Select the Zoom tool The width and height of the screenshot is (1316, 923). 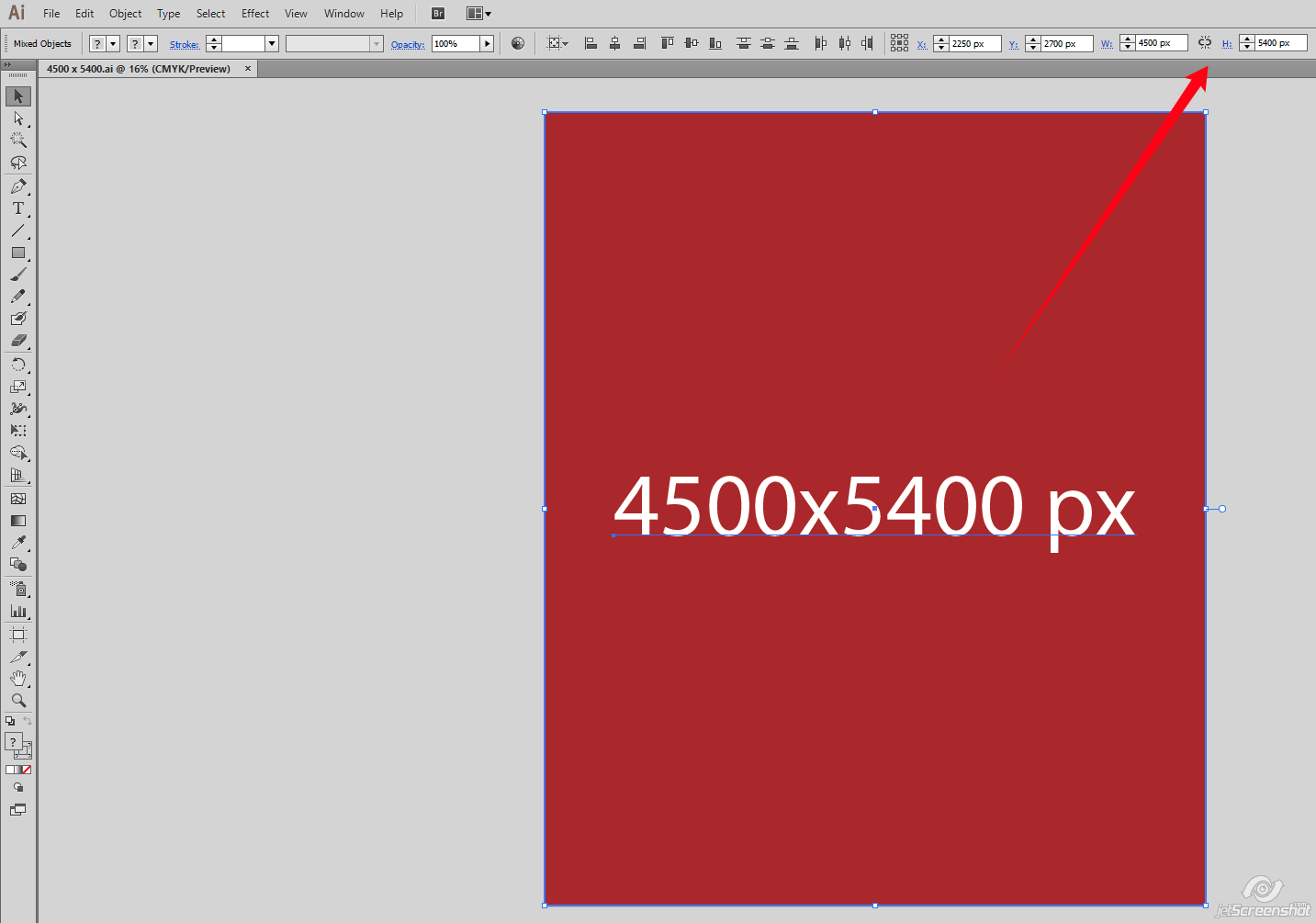tap(18, 701)
